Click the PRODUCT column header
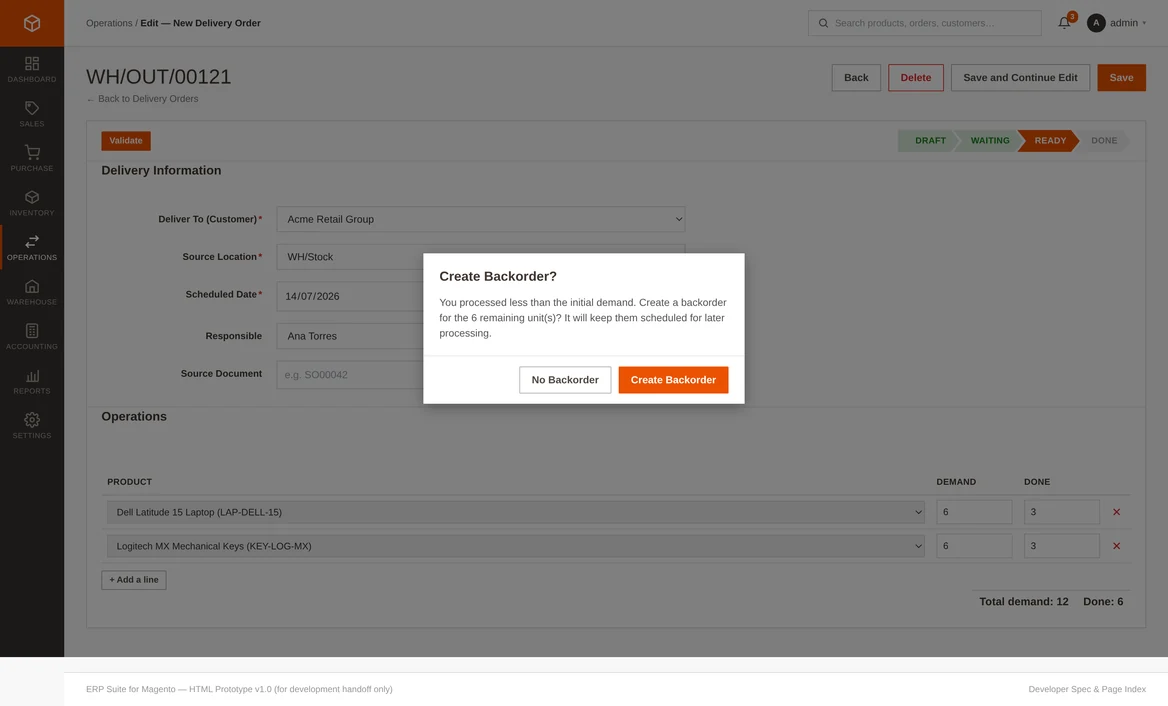Screen dimensions: 1168x706 [130, 482]
